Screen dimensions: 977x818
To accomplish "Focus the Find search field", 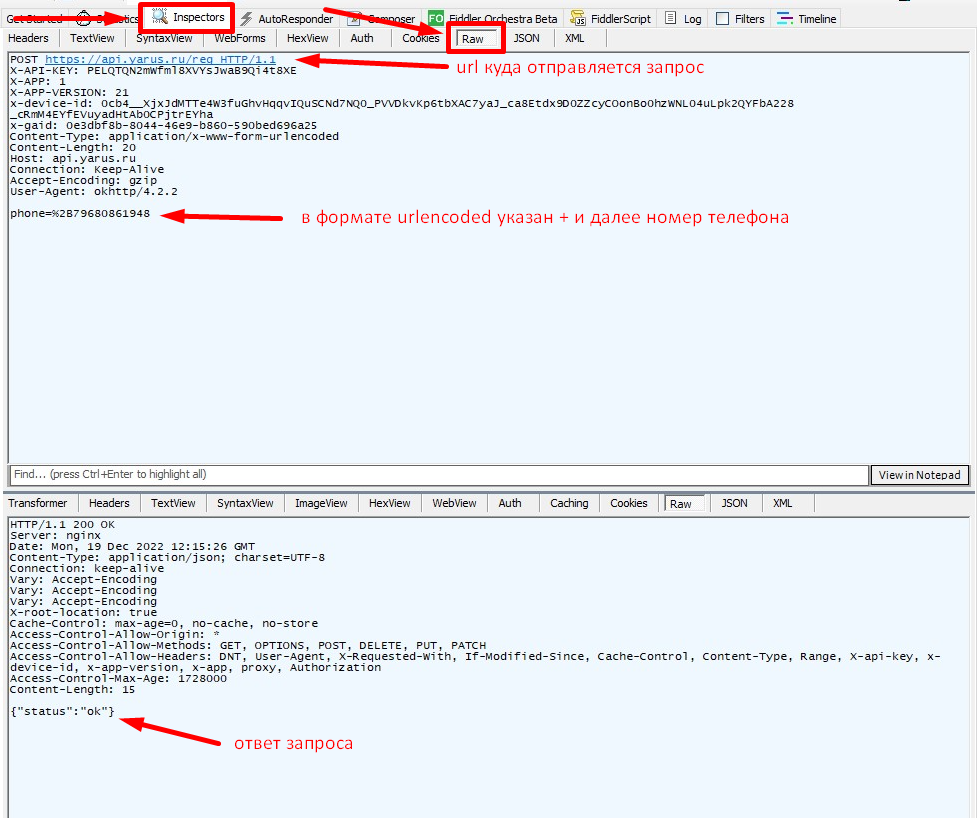I will click(x=439, y=475).
